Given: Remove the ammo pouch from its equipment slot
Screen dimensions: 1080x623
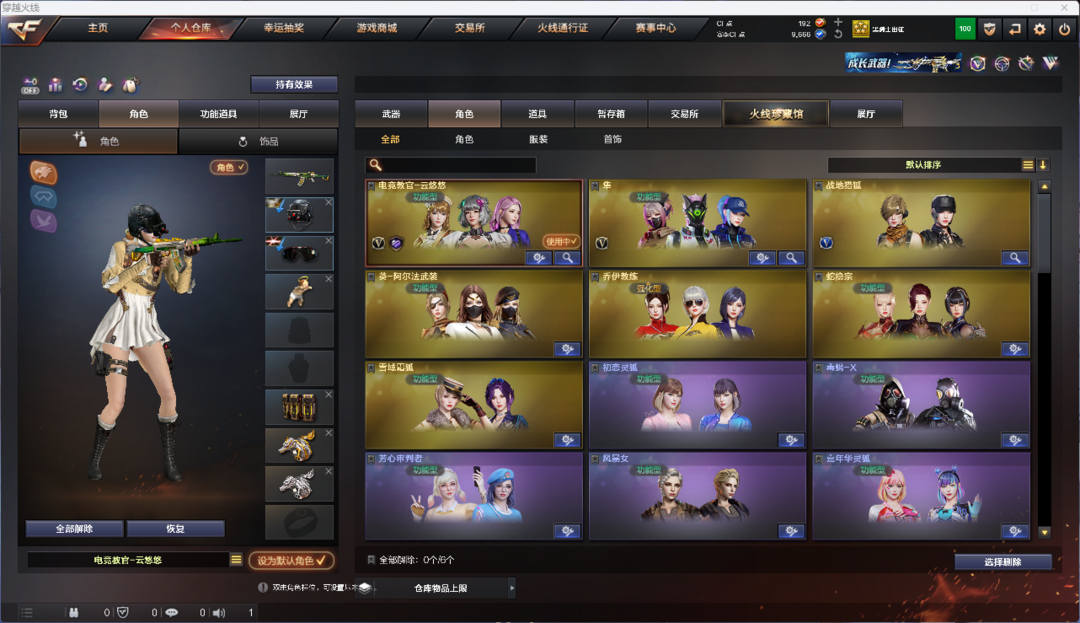Looking at the screenshot, I should click(329, 394).
